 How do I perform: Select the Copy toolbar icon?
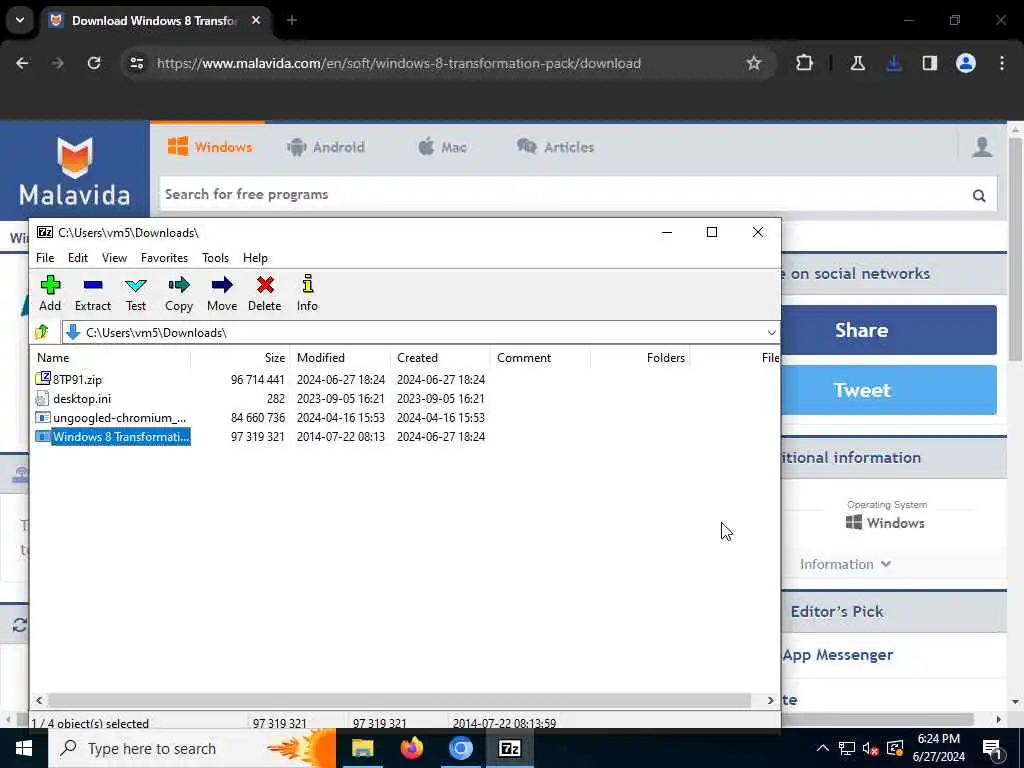tap(179, 293)
